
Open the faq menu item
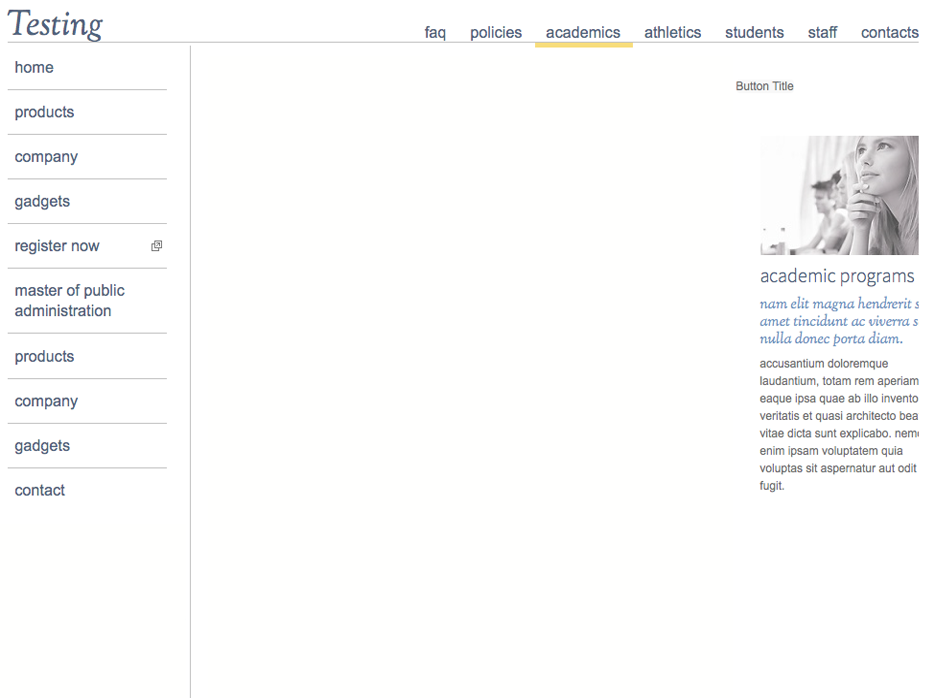click(435, 33)
